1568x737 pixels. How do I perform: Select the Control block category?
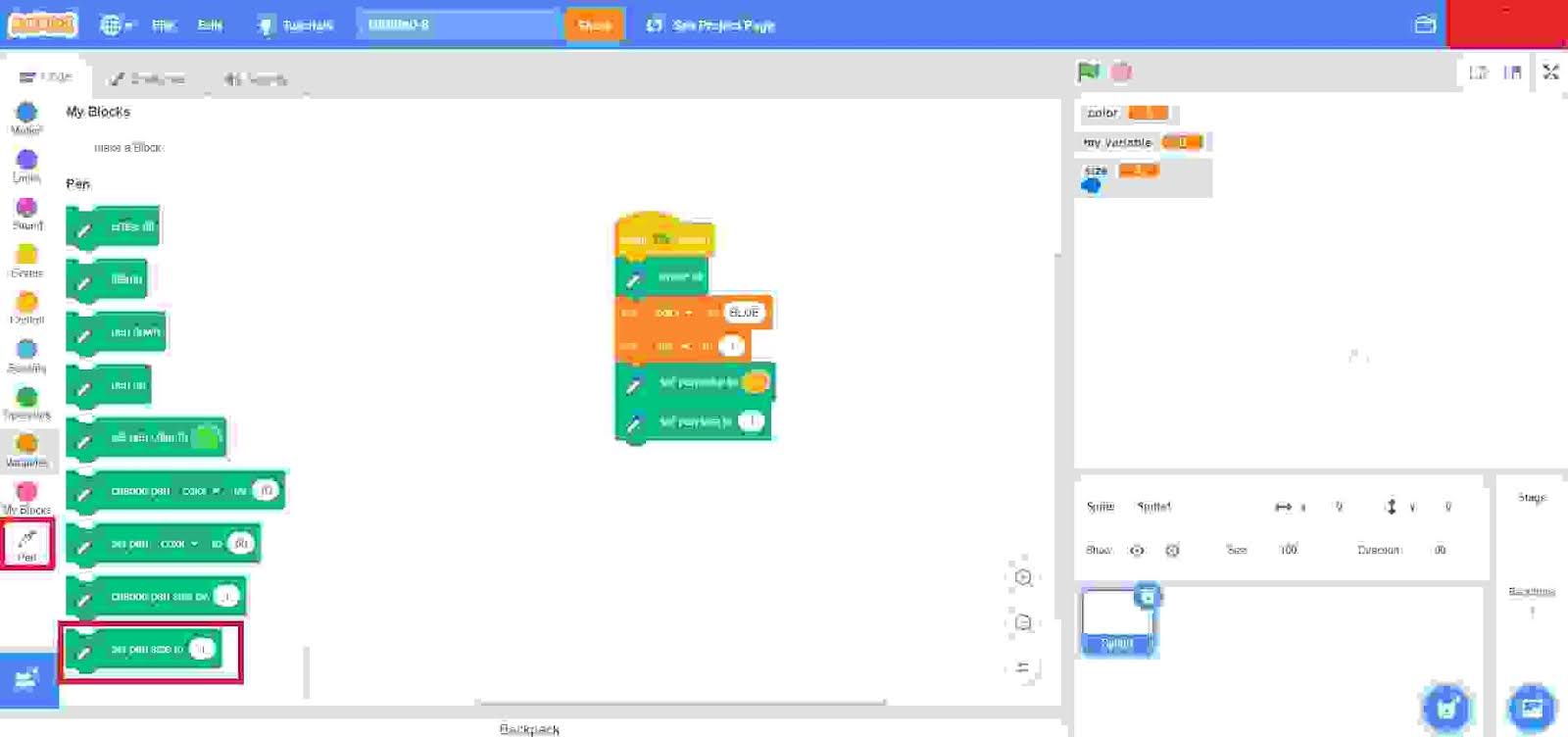point(26,309)
